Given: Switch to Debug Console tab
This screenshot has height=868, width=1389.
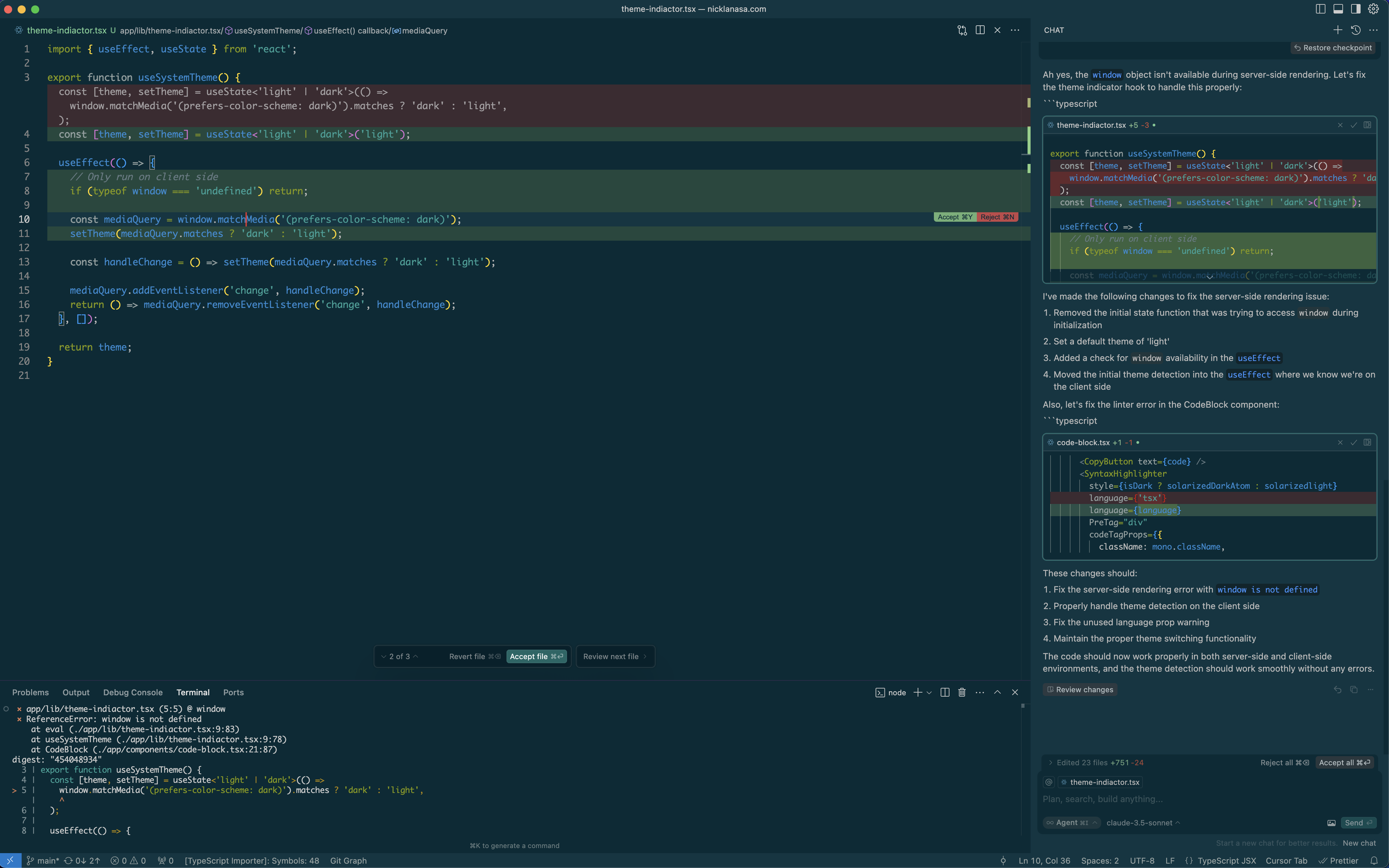Looking at the screenshot, I should click(133, 692).
